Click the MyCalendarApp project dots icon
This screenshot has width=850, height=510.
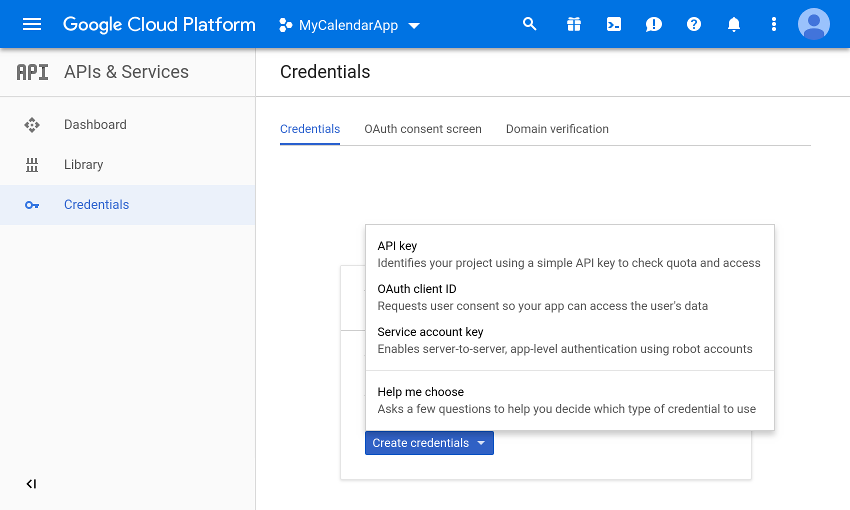[286, 25]
